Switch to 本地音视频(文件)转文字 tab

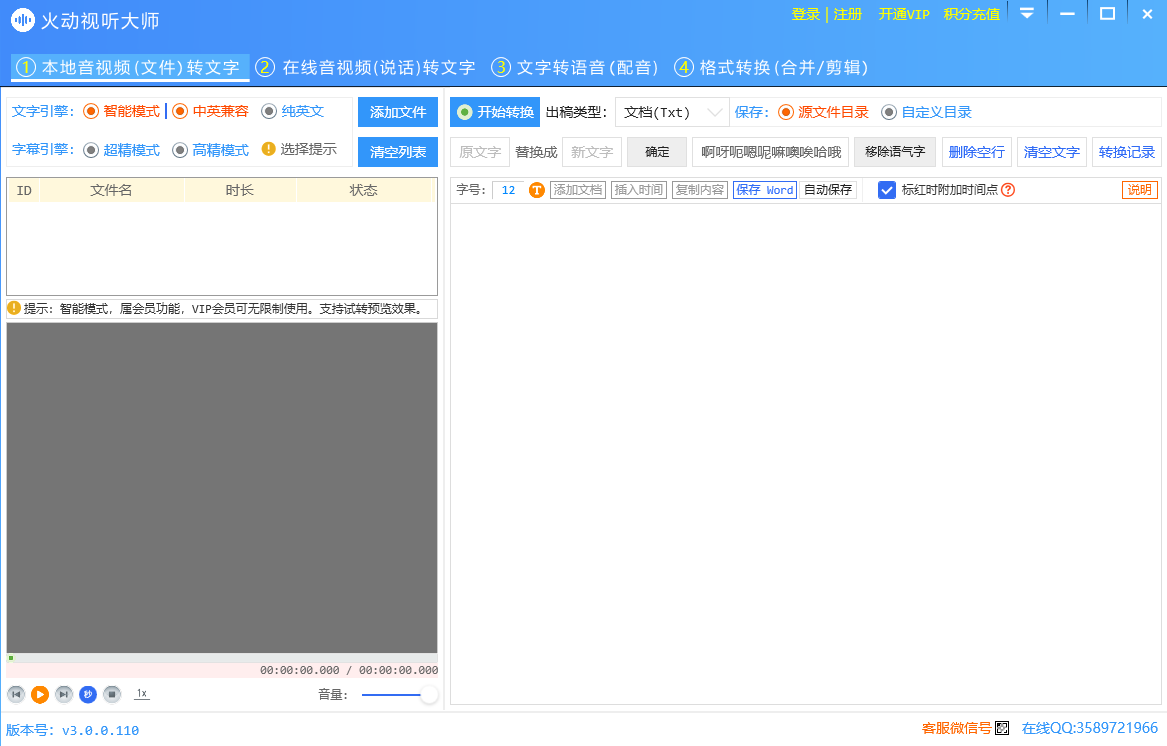pyautogui.click(x=130, y=68)
